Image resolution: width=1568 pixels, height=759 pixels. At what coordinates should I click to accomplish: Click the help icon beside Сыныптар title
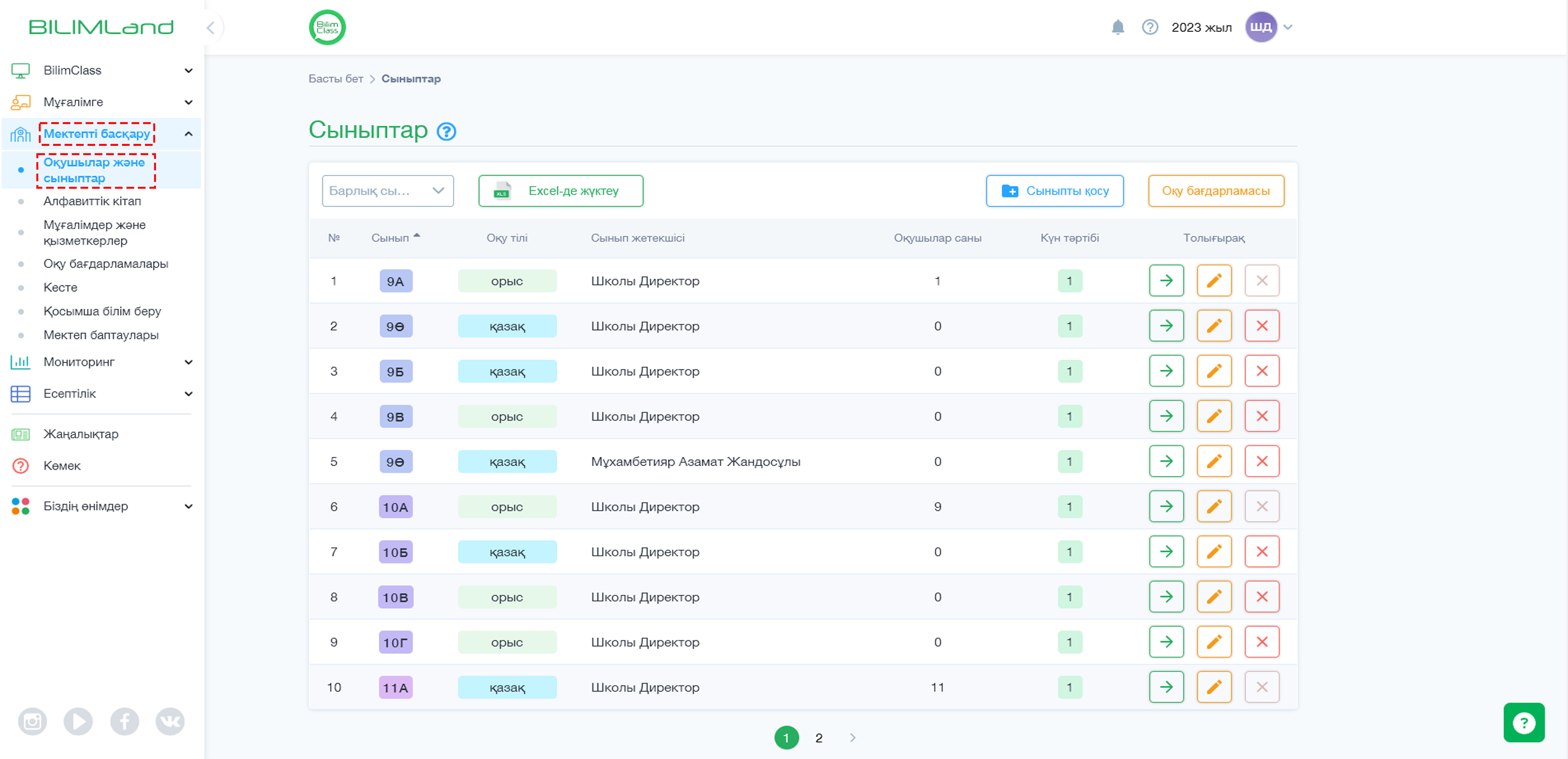tap(447, 132)
